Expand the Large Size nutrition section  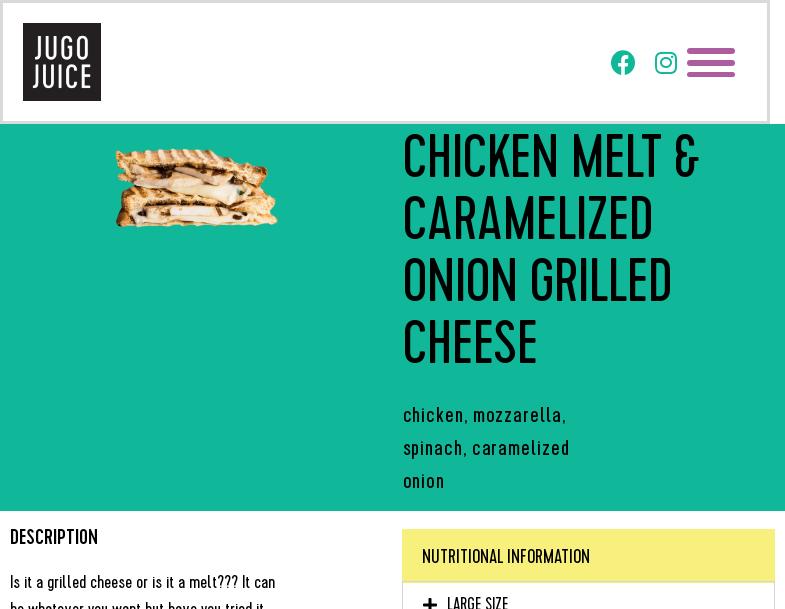coord(478,603)
